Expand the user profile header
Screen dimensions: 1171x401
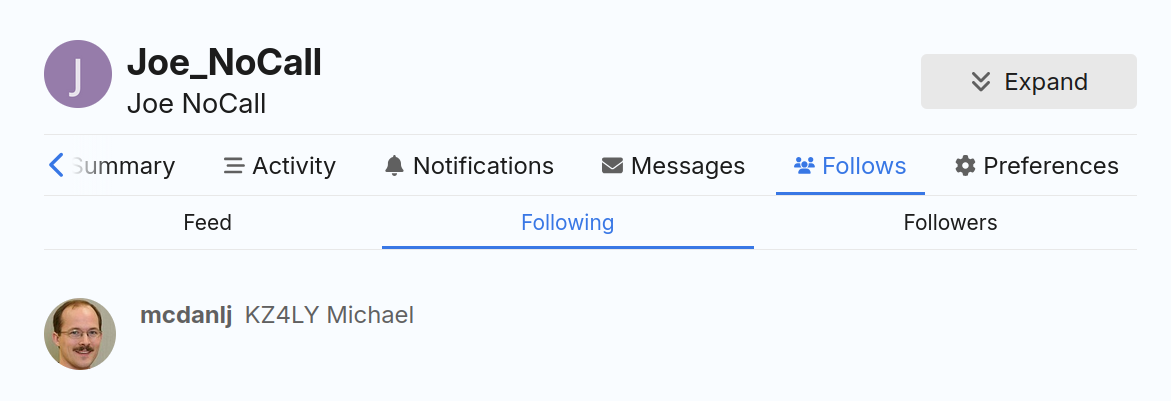point(1028,82)
